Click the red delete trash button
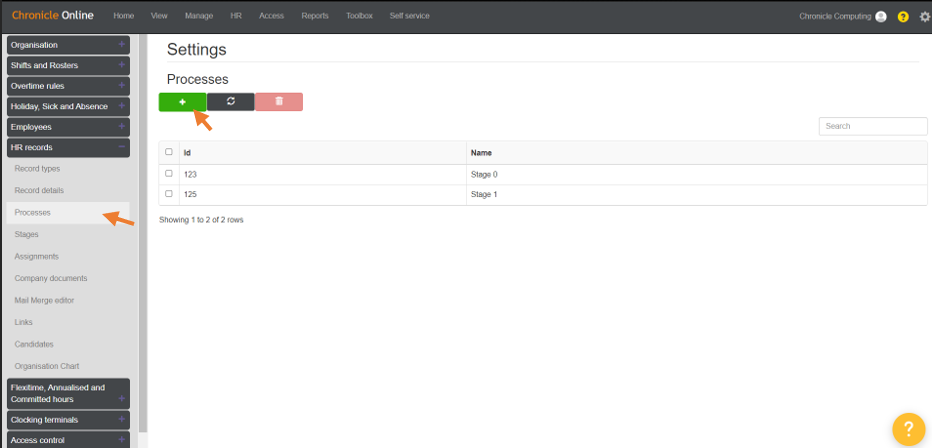Screen dimensions: 932x448 tap(279, 102)
